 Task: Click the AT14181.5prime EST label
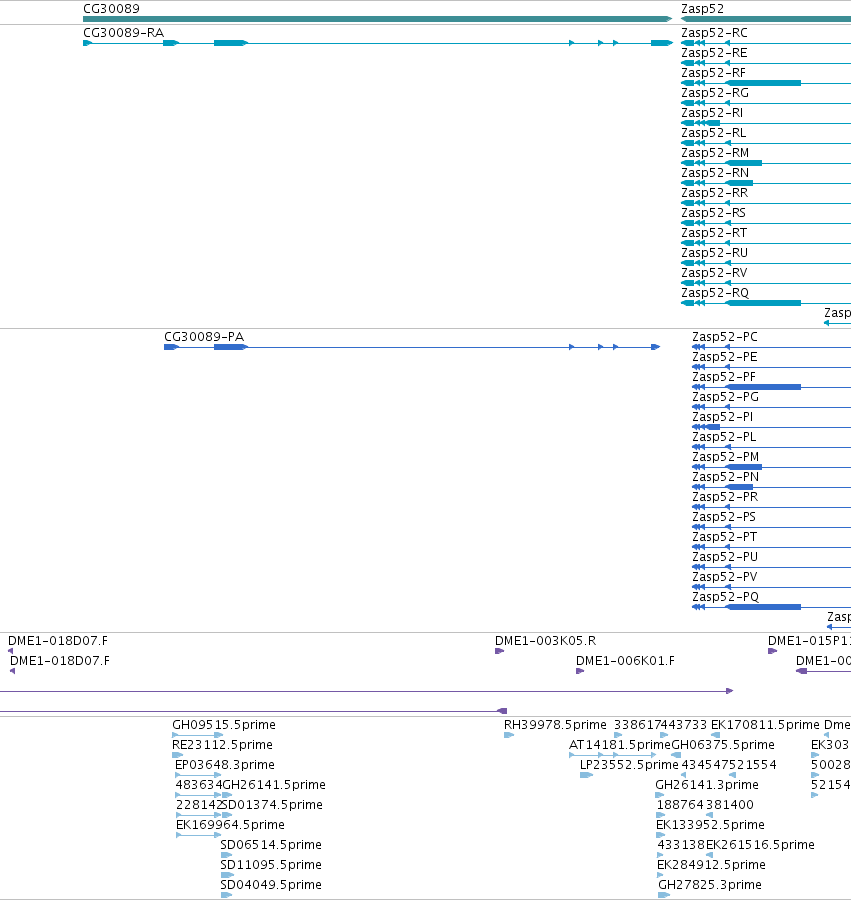click(x=620, y=746)
